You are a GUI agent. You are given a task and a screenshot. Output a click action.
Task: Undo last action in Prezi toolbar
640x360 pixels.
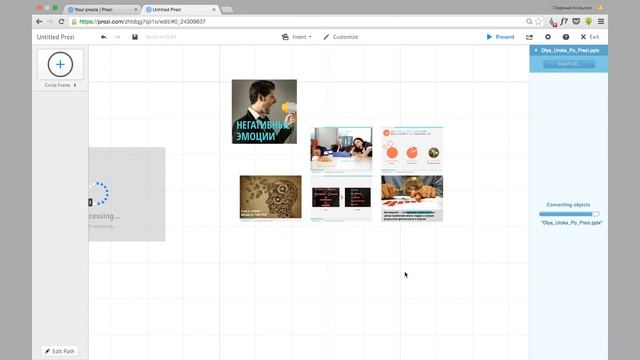(x=104, y=37)
